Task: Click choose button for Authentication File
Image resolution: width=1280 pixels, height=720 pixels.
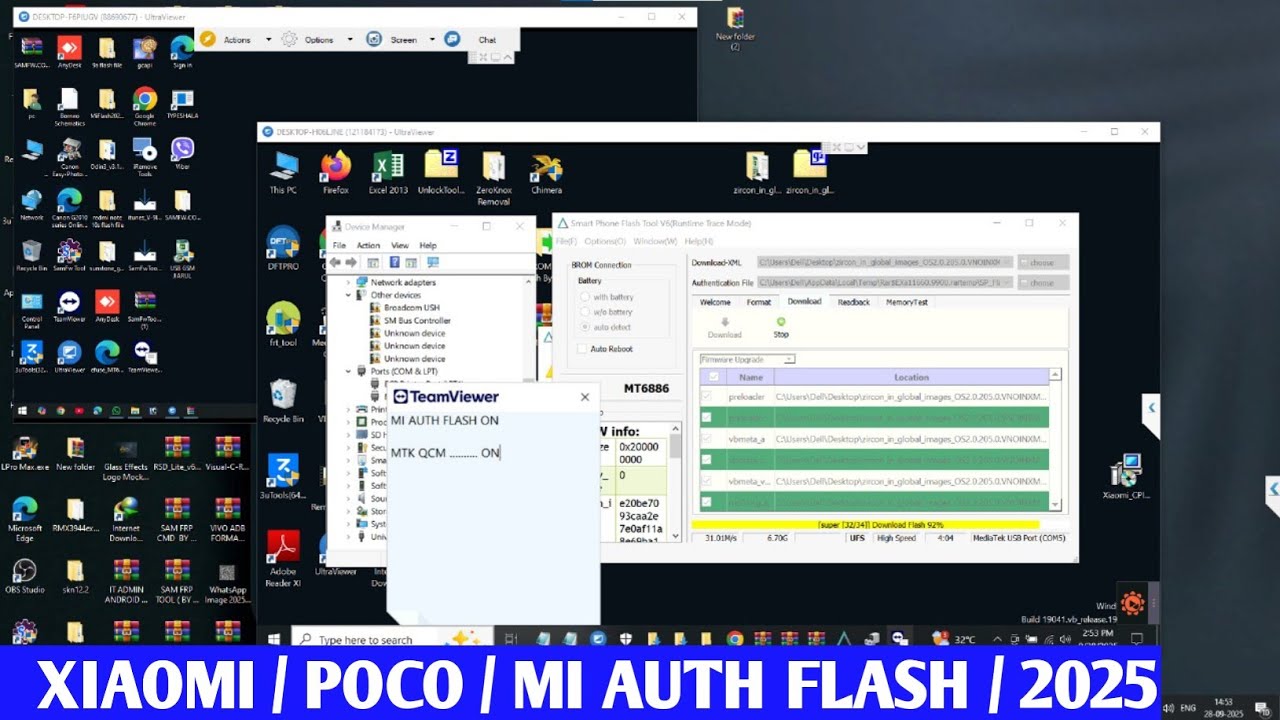Action: (1043, 283)
